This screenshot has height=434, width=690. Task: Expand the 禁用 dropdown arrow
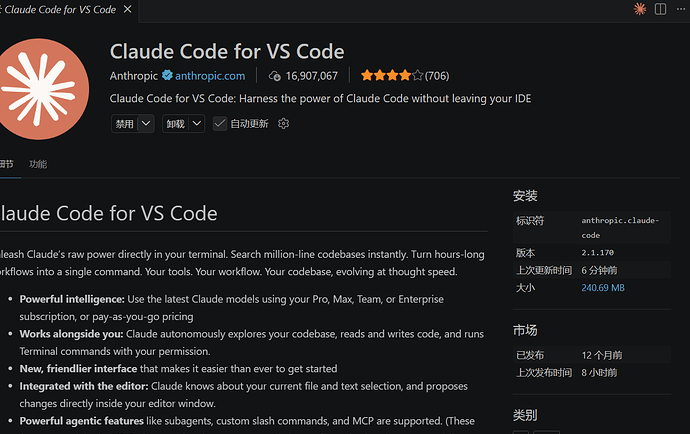coord(146,124)
